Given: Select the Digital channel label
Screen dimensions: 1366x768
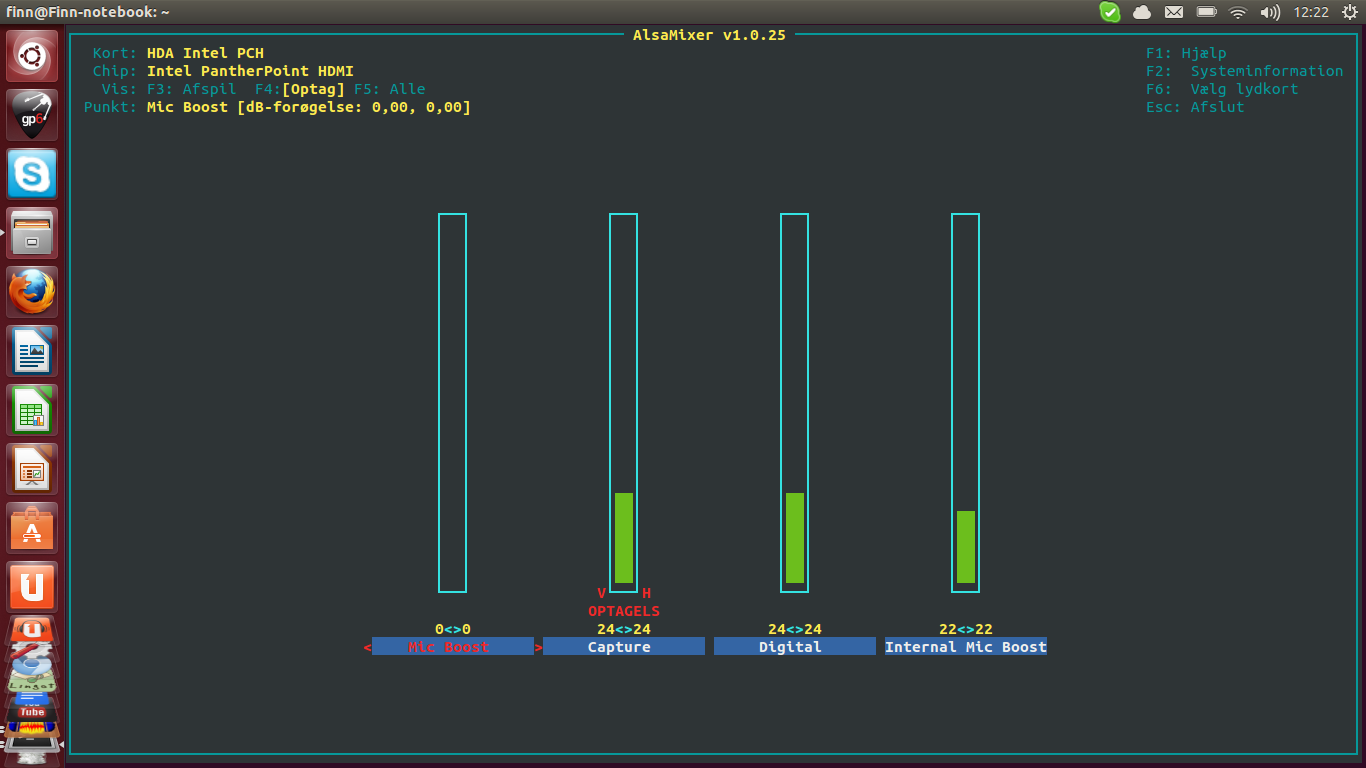Looking at the screenshot, I should point(795,647).
